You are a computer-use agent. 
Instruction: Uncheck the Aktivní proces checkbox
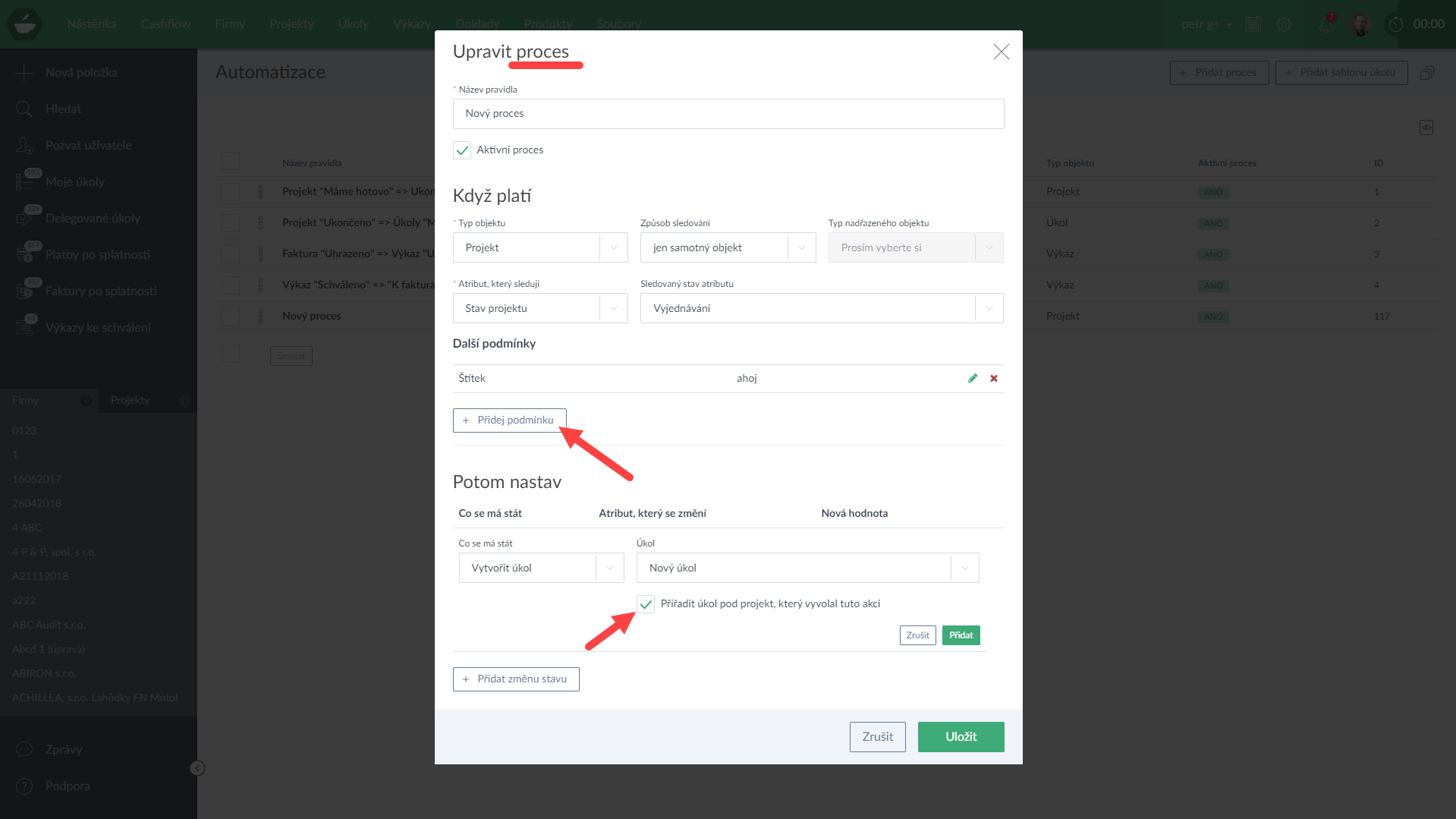pos(462,150)
